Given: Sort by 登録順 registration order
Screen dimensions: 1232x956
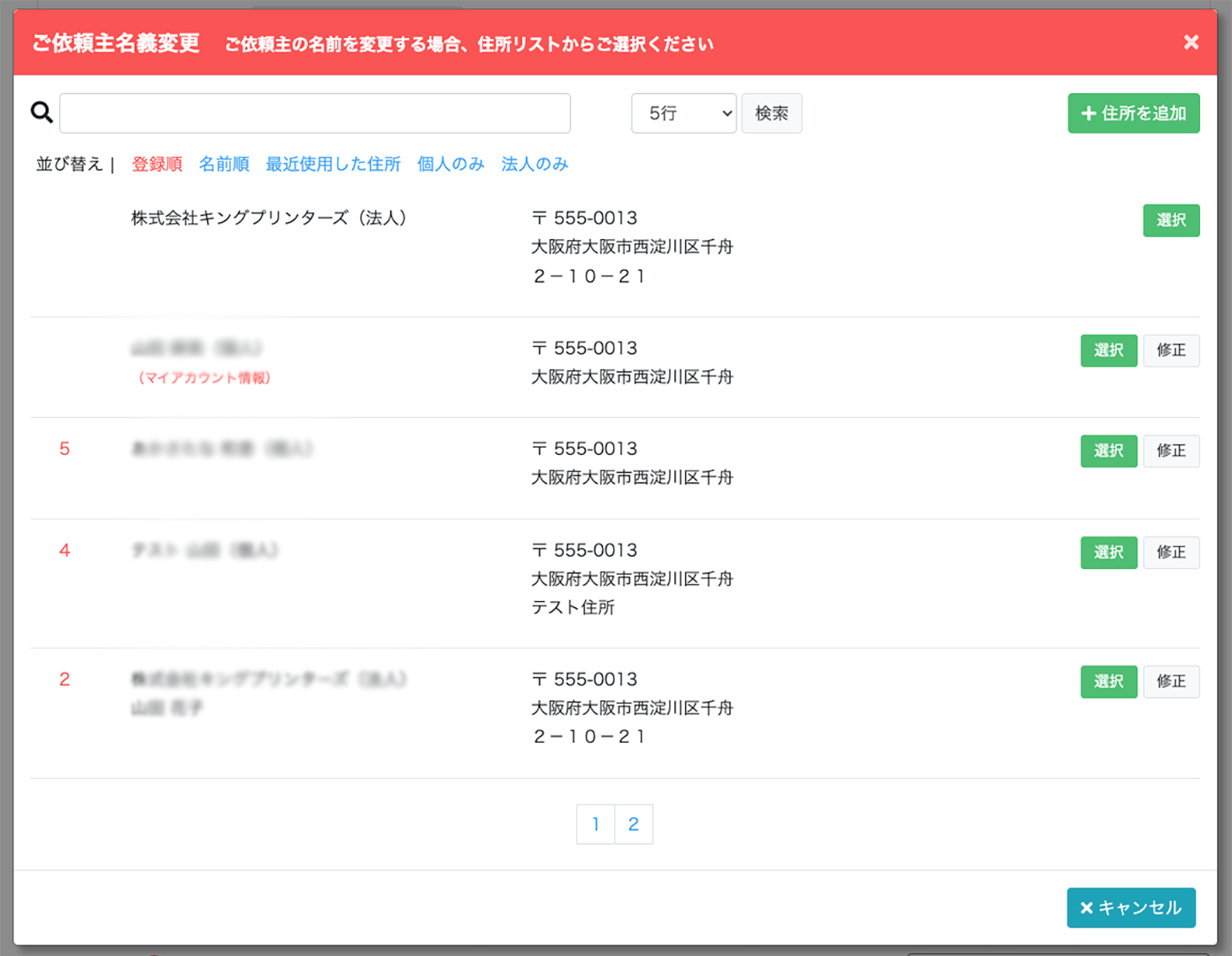Looking at the screenshot, I should (x=157, y=164).
